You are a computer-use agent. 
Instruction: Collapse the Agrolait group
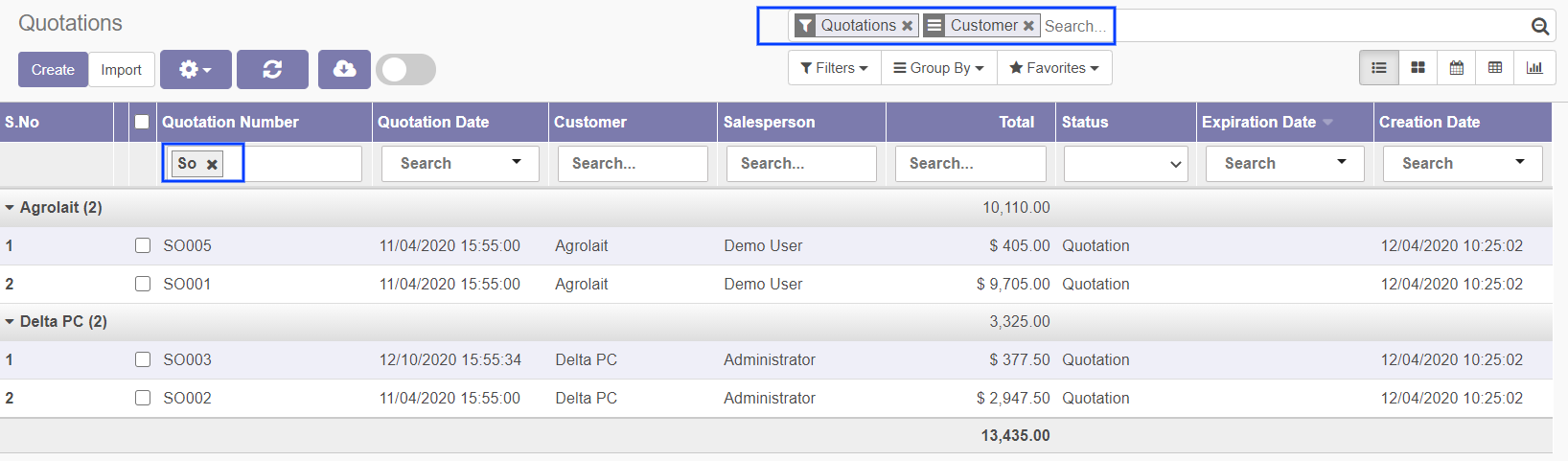pyautogui.click(x=11, y=207)
